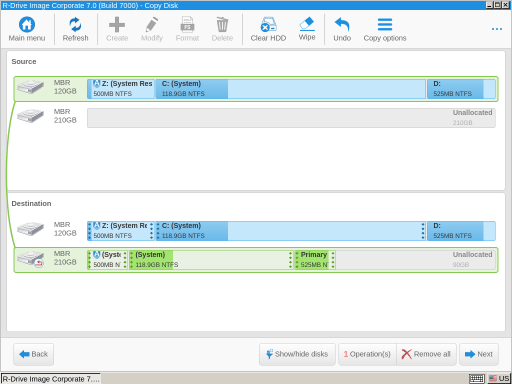Open the Main menu home icon
The image size is (512, 384).
click(x=27, y=29)
